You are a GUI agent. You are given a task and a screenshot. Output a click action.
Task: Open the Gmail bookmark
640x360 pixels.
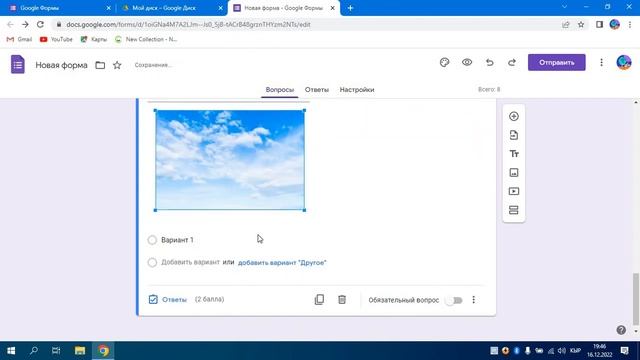pyautogui.click(x=19, y=39)
